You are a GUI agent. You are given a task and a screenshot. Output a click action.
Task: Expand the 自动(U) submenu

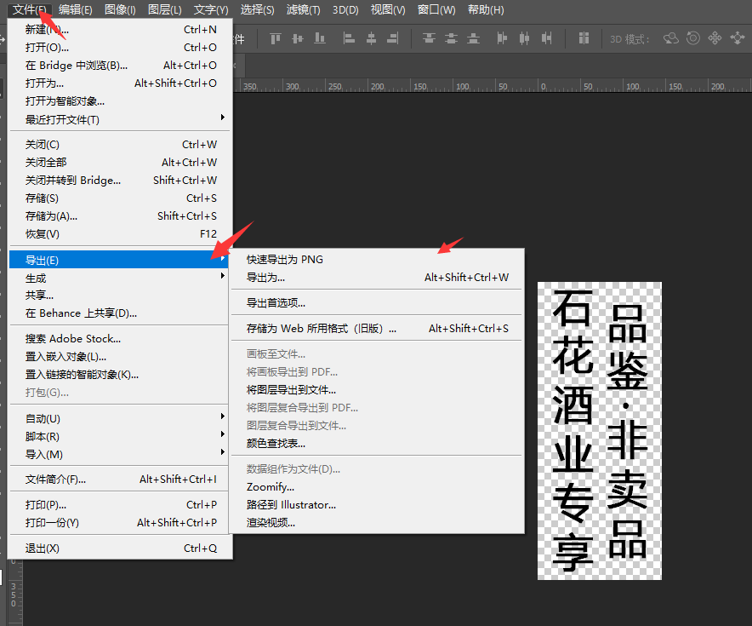(120, 419)
